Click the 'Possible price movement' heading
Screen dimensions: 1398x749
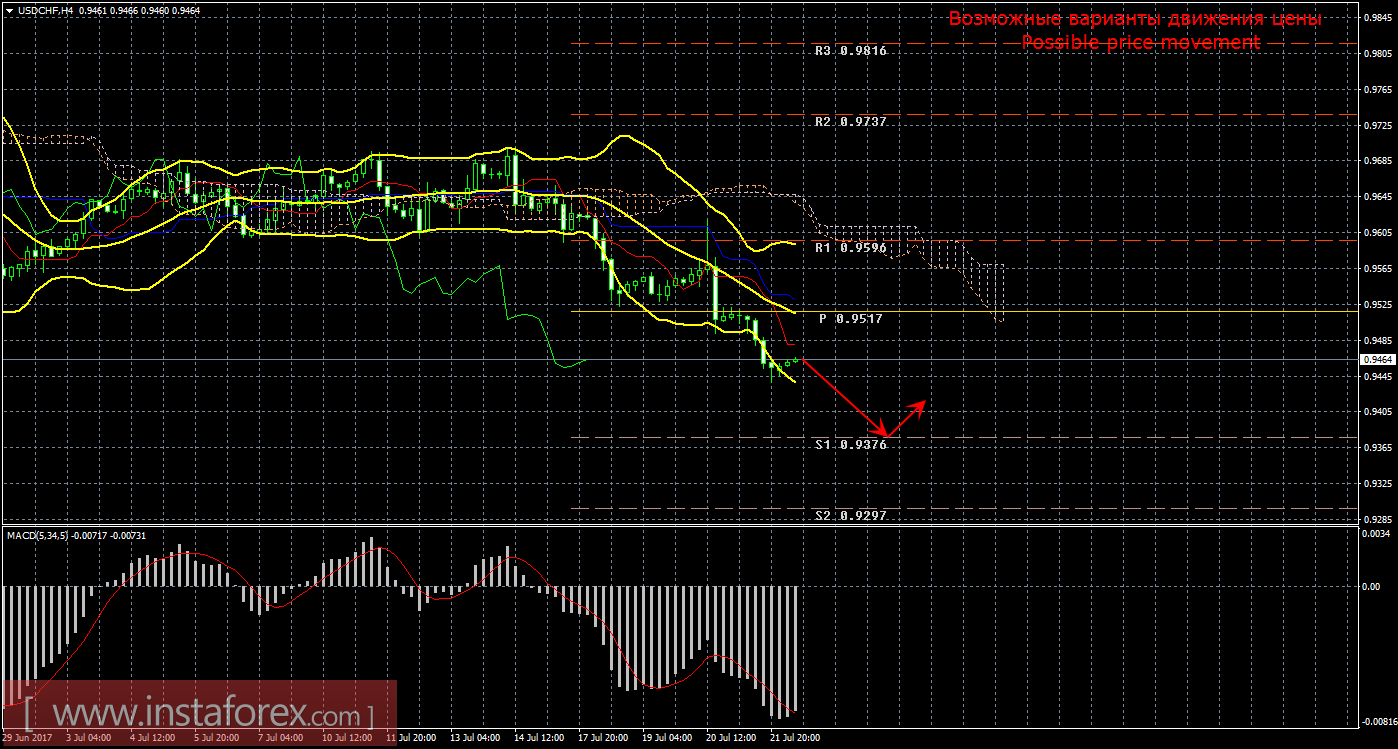pos(1140,42)
